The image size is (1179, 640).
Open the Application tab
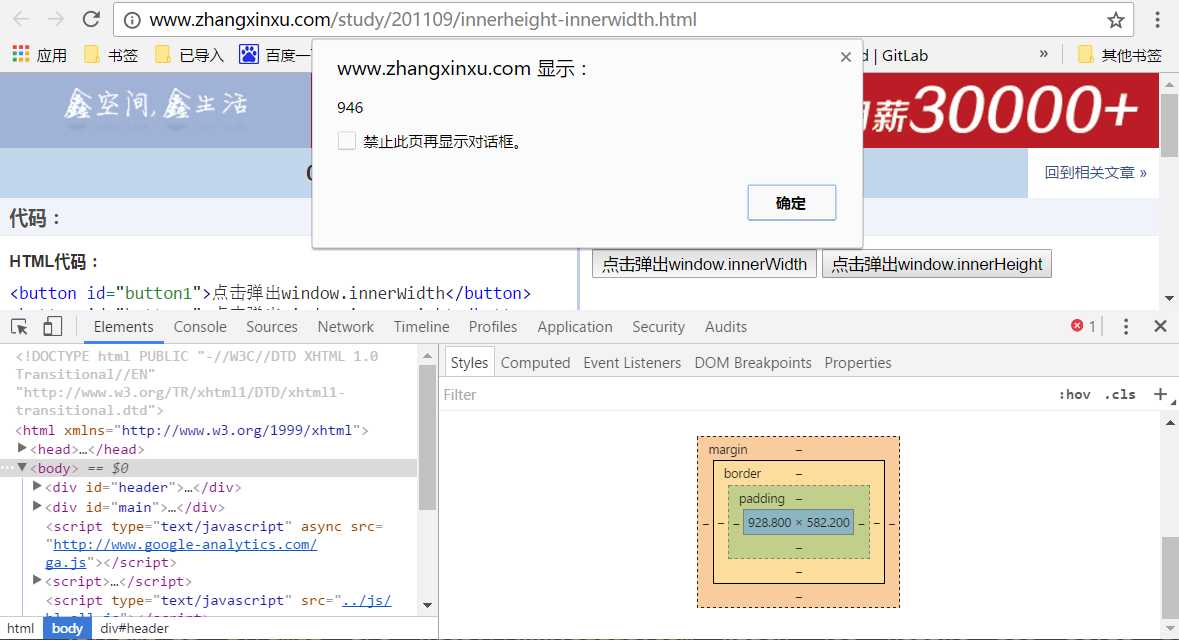click(574, 327)
